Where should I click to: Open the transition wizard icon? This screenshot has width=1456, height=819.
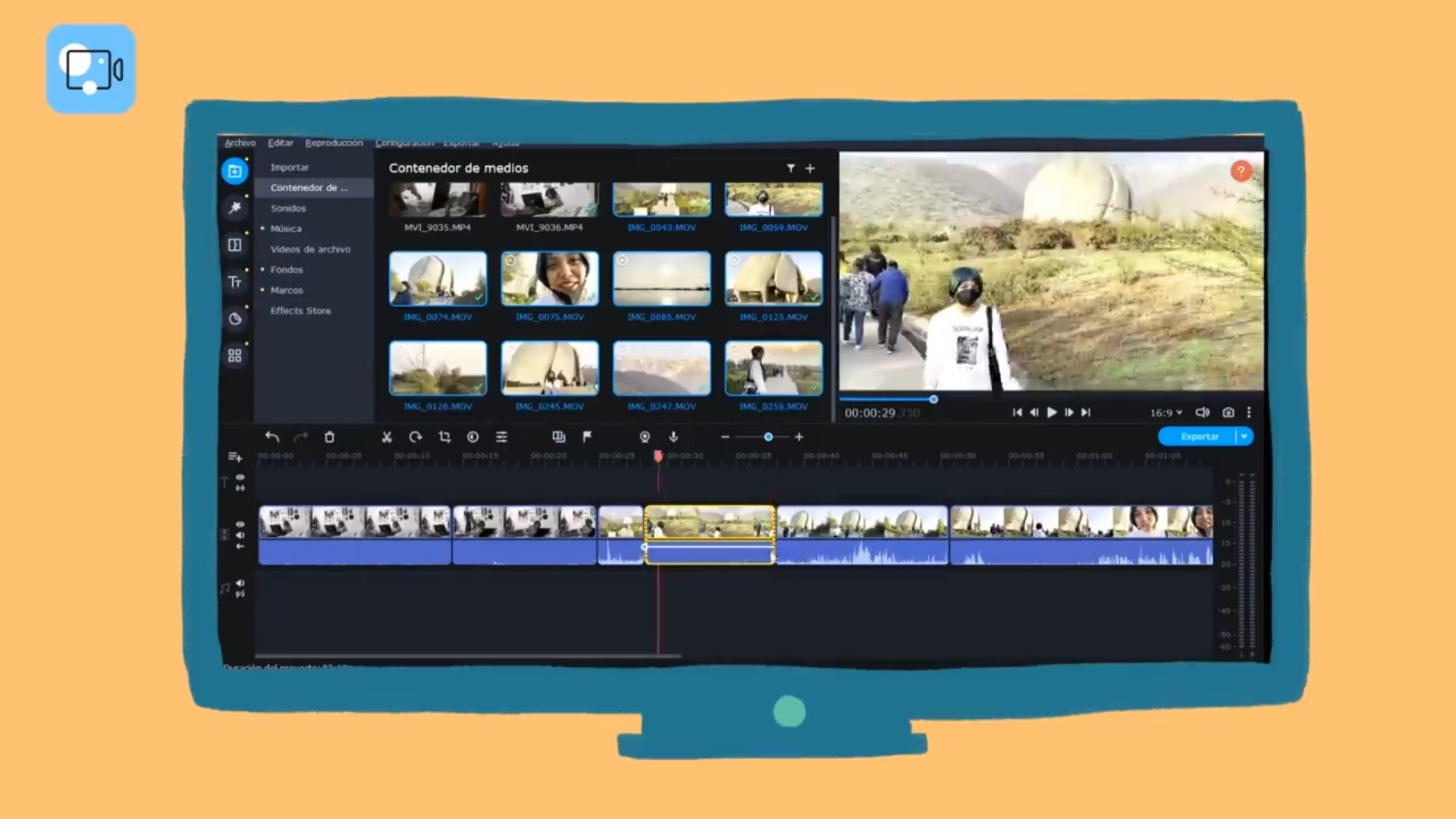coord(559,437)
